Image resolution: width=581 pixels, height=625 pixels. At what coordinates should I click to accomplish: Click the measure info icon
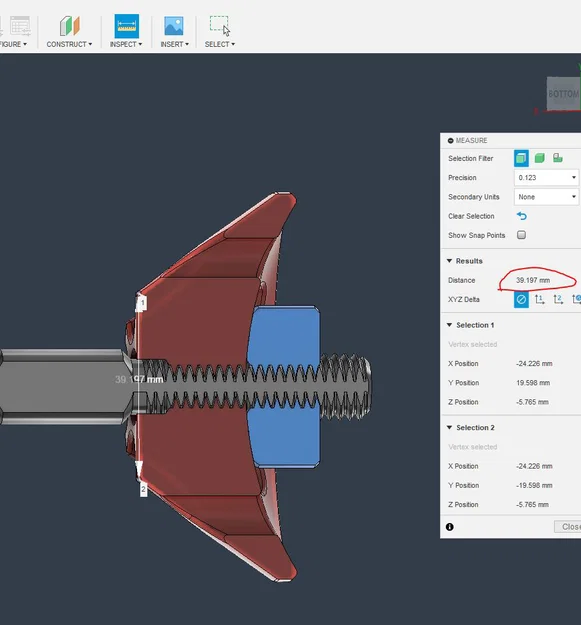(x=450, y=527)
